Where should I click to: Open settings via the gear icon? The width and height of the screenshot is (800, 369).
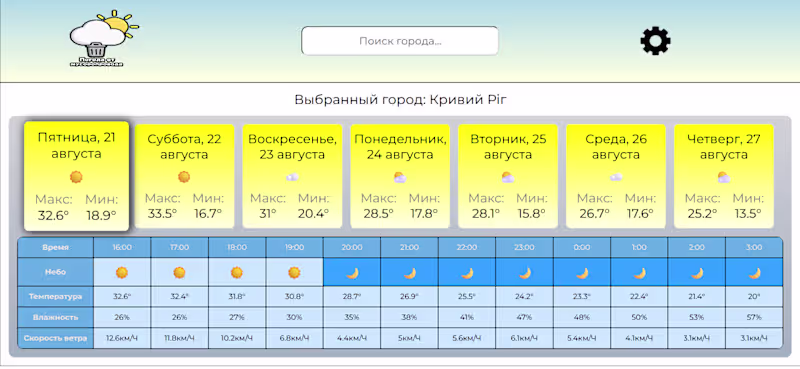click(656, 41)
